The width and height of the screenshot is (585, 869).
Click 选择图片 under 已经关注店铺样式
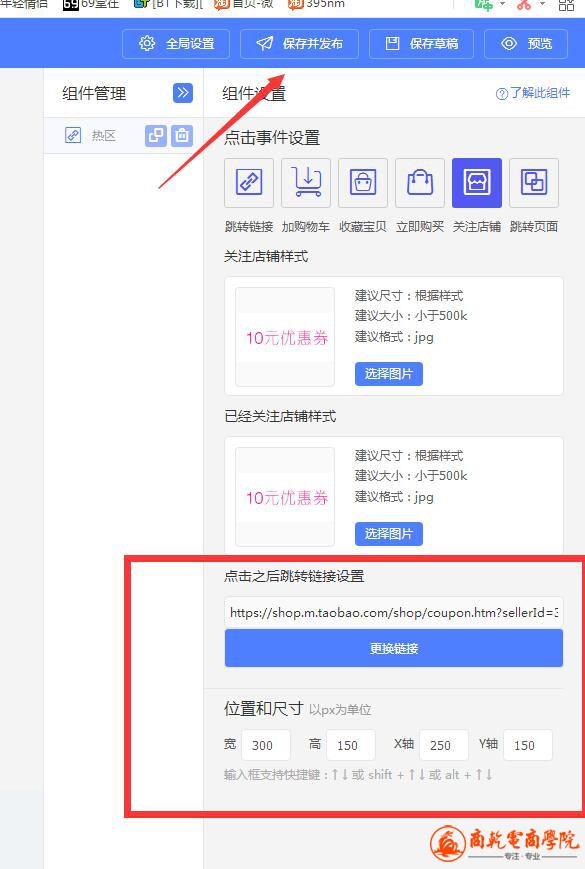click(x=389, y=534)
